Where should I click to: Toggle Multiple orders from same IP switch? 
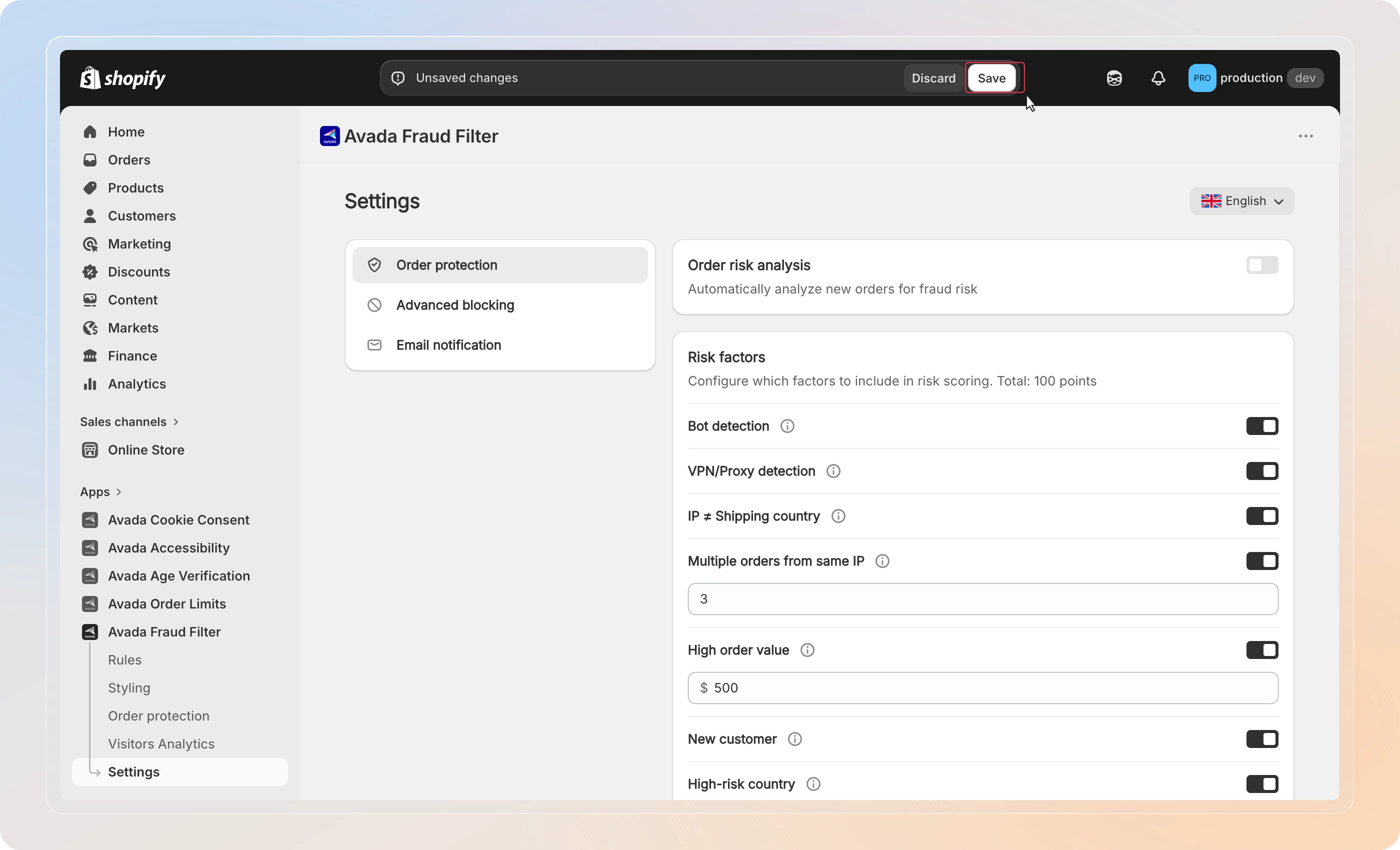click(x=1262, y=561)
